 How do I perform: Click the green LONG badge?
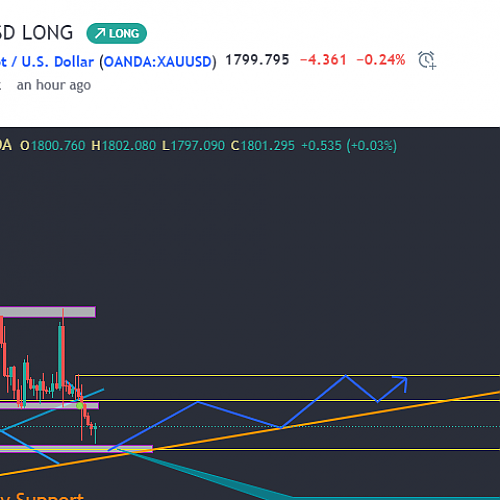coord(116,33)
